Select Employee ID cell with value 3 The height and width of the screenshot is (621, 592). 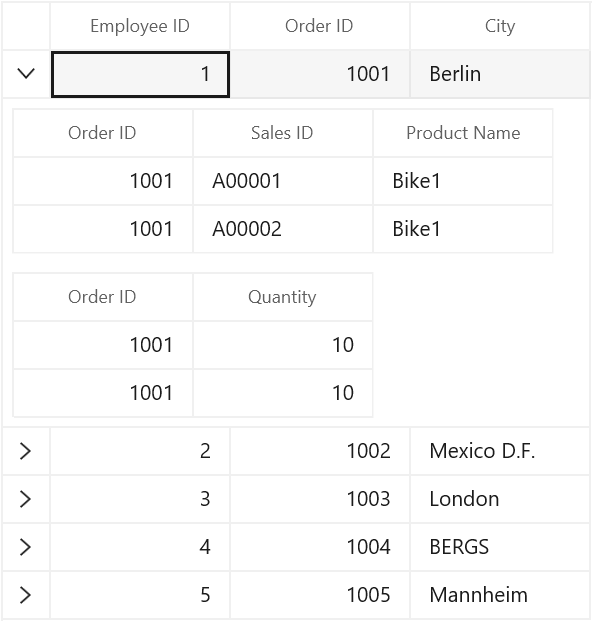point(140,499)
